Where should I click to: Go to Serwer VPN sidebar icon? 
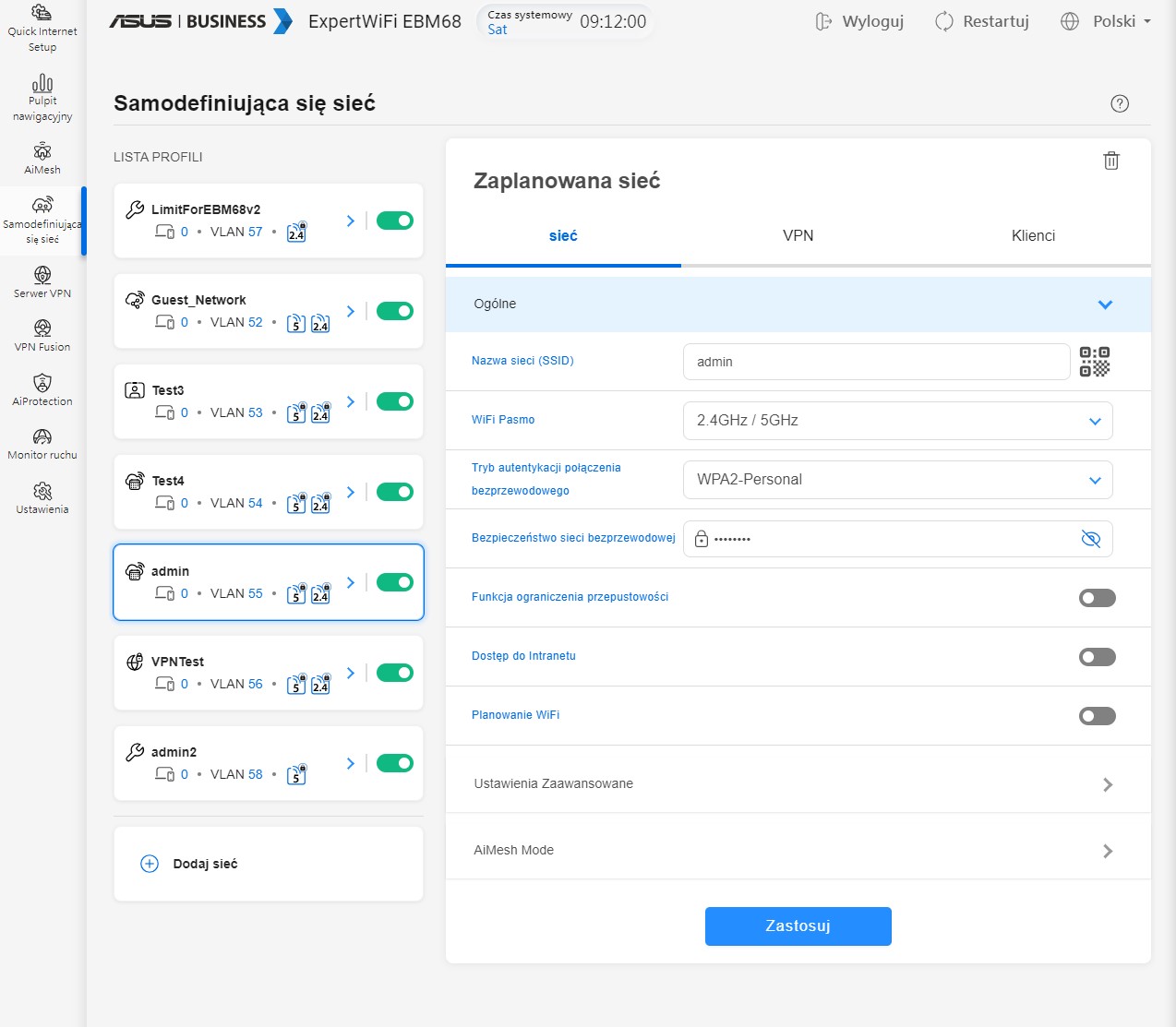tap(42, 281)
